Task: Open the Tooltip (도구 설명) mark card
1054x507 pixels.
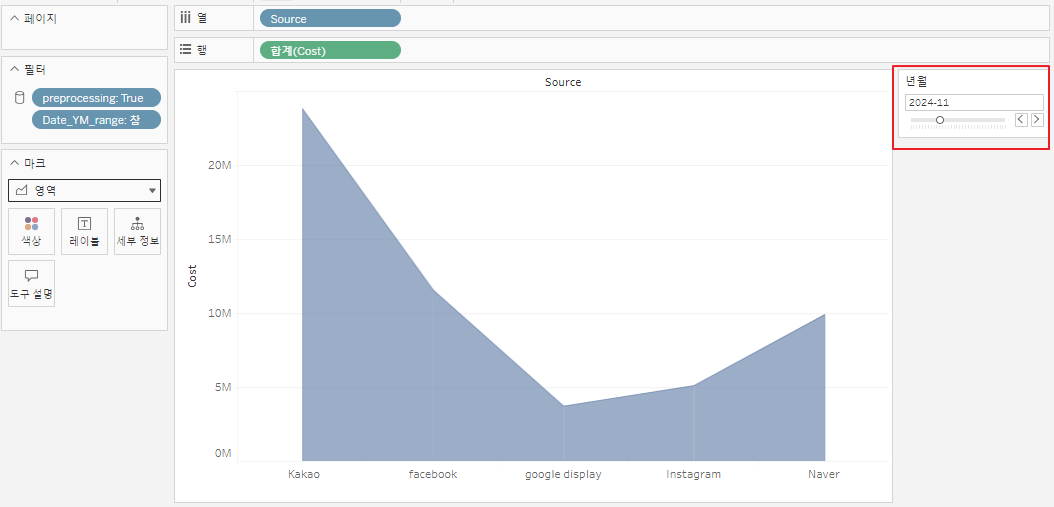Action: [31, 284]
